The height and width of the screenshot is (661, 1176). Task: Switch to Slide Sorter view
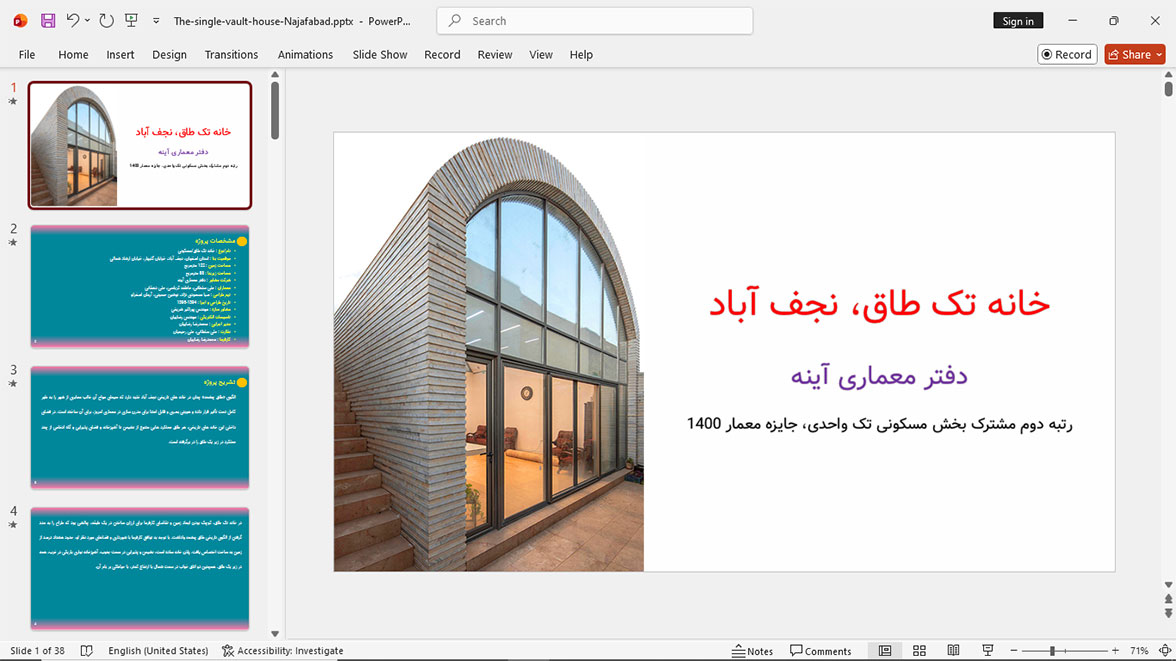tap(920, 650)
